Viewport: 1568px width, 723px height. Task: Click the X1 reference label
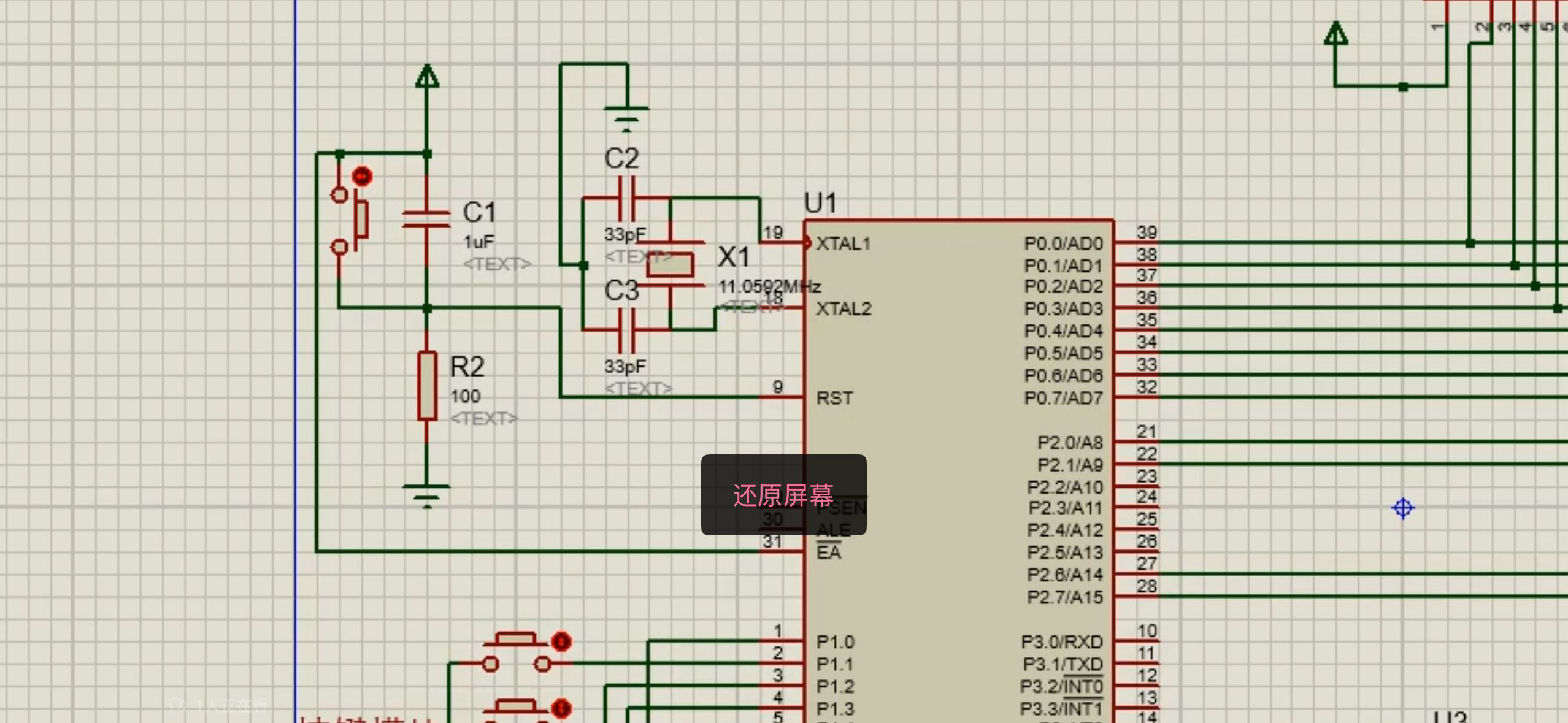[x=734, y=256]
